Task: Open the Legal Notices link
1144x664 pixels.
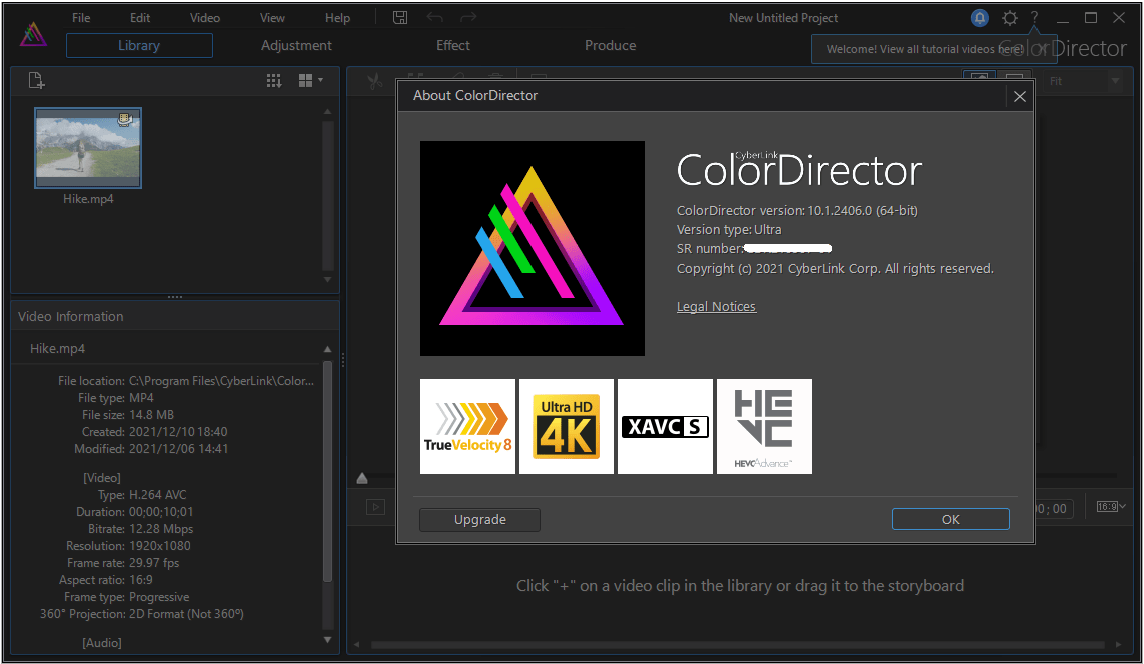Action: 716,306
